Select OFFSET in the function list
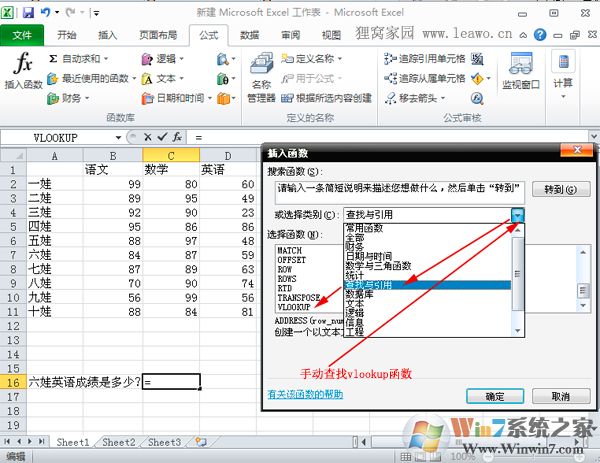Viewport: 600px width, 463px height. click(292, 260)
